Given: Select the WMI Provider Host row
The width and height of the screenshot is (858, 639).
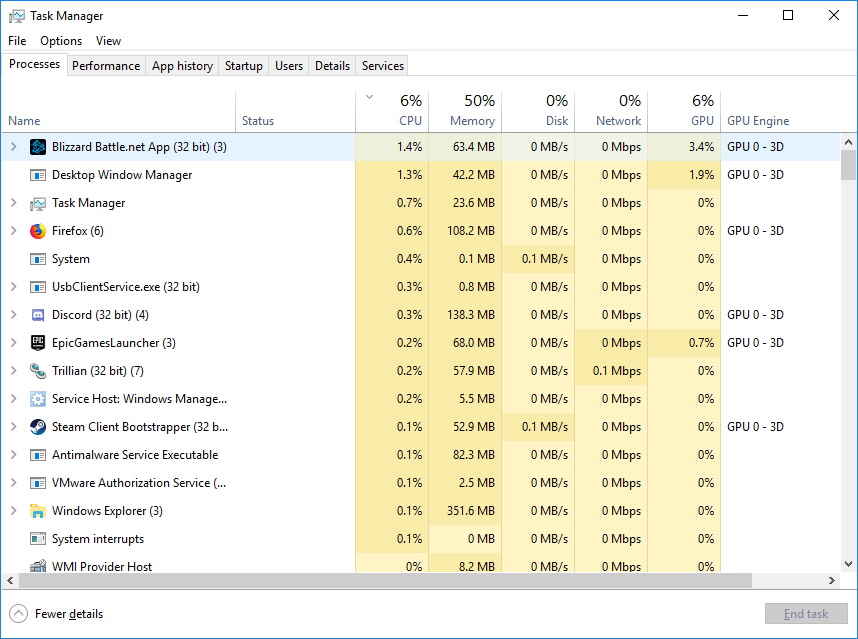Looking at the screenshot, I should point(421,563).
